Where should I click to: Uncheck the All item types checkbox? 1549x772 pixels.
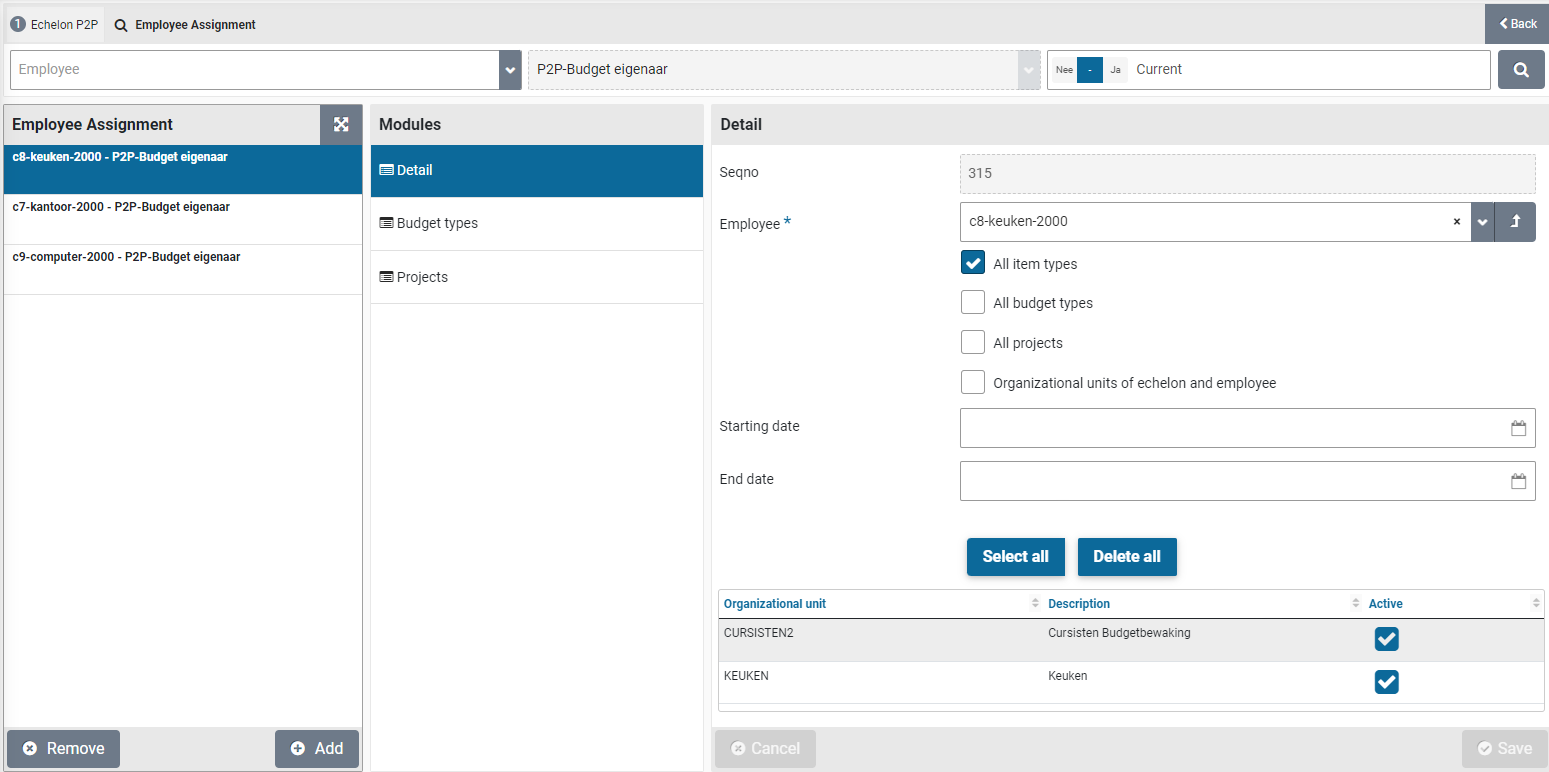pos(973,263)
